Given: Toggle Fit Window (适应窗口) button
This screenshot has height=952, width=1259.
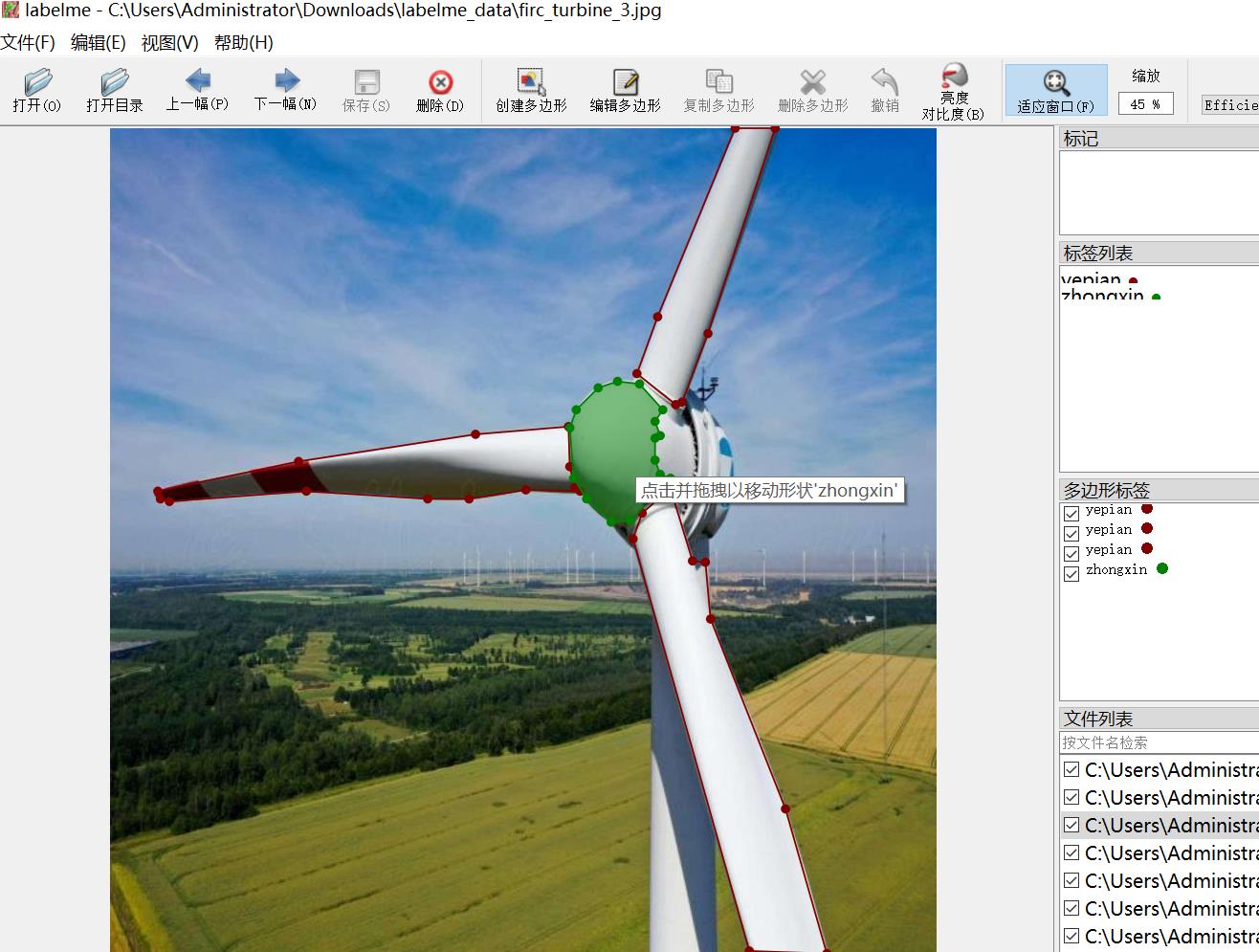Looking at the screenshot, I should coord(1055,90).
